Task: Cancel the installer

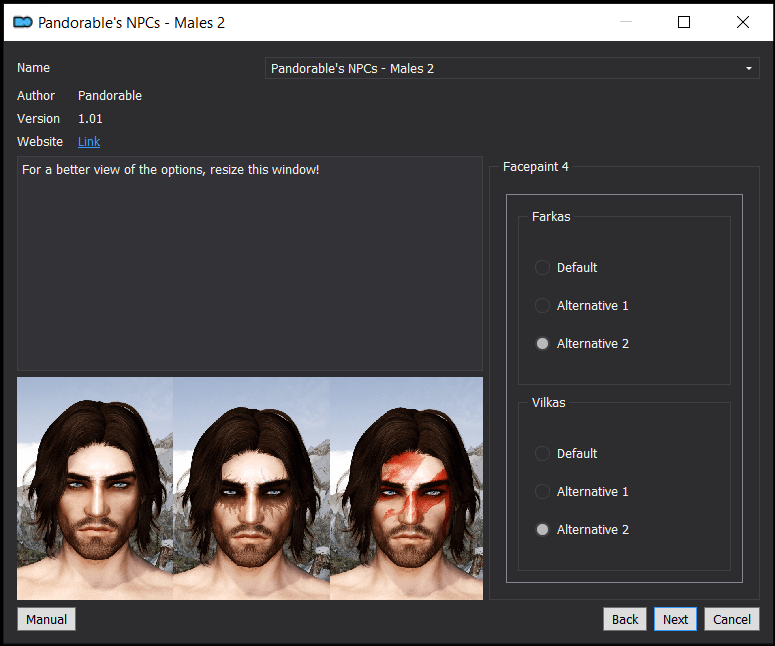Action: tap(732, 619)
